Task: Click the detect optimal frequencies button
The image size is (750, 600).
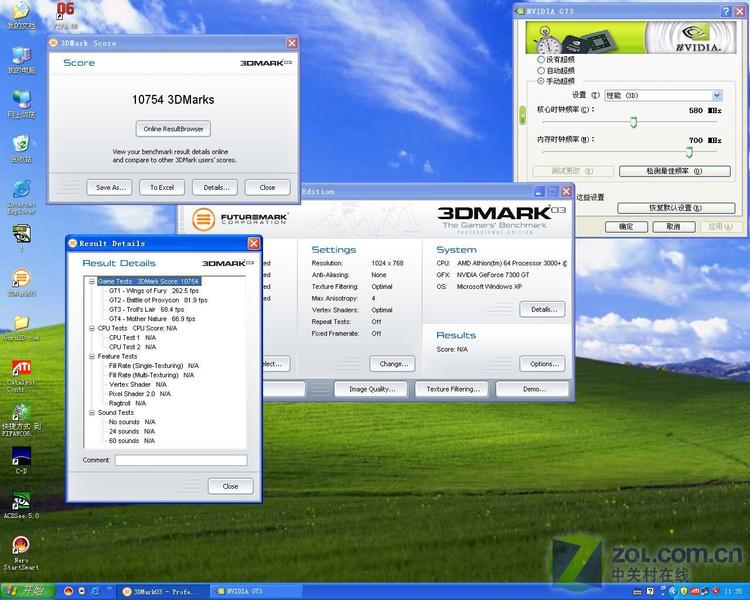Action: pos(675,171)
